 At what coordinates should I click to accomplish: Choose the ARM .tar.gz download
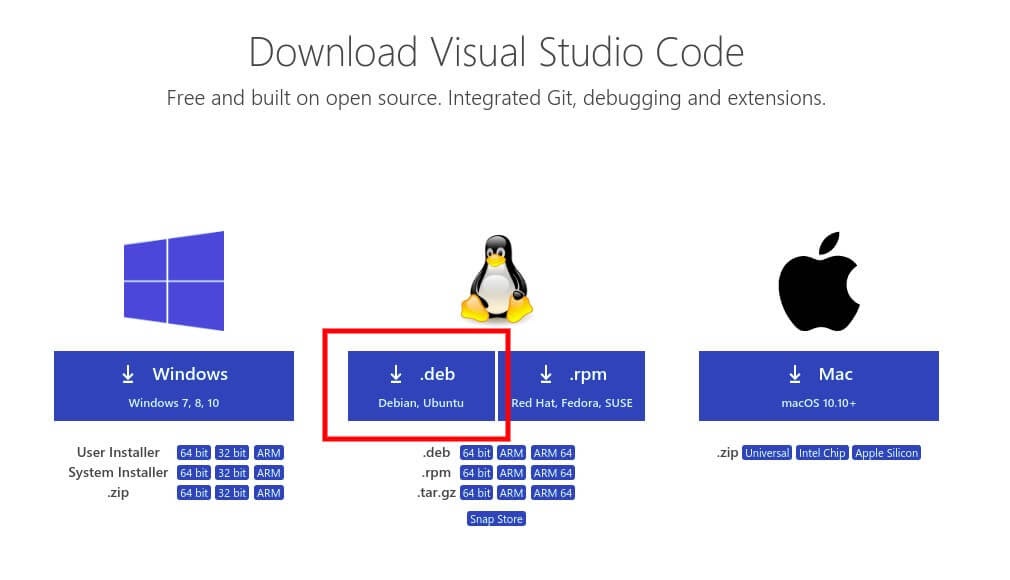tap(511, 492)
